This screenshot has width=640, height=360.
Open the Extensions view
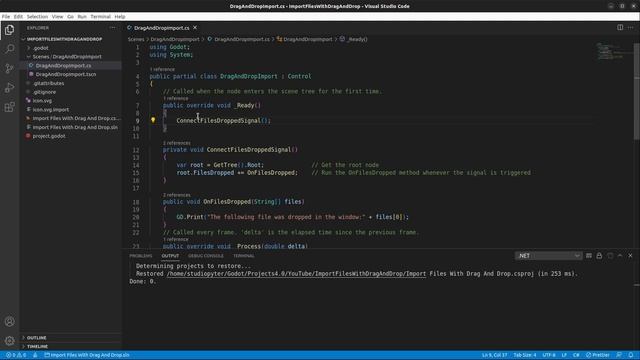9,107
